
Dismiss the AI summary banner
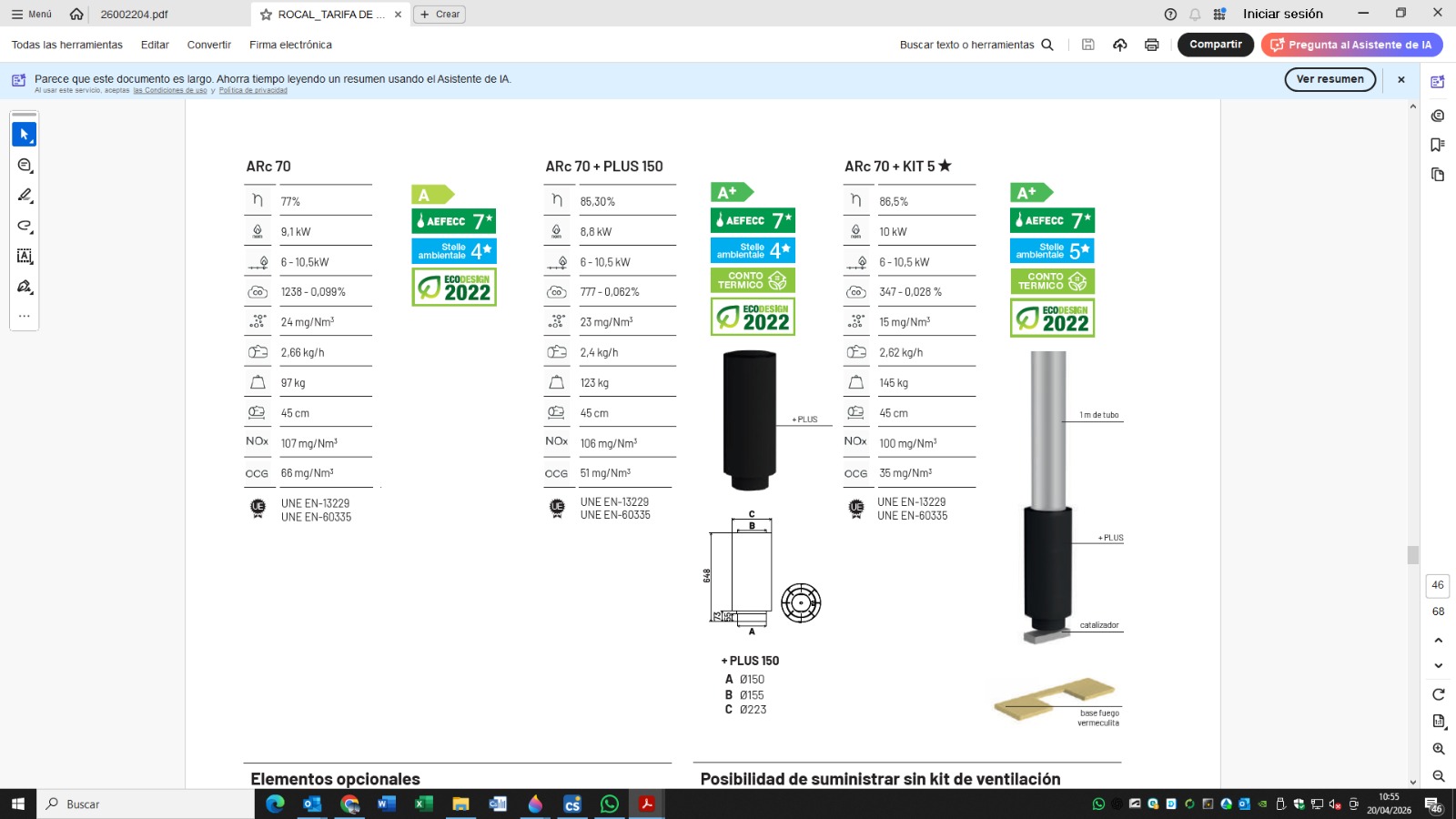[x=1401, y=80]
